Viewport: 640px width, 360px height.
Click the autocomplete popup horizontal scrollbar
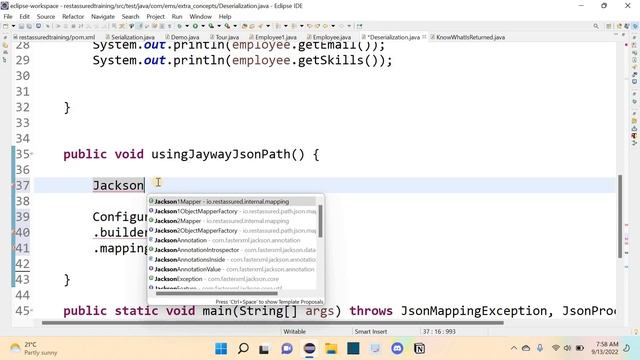click(217, 293)
